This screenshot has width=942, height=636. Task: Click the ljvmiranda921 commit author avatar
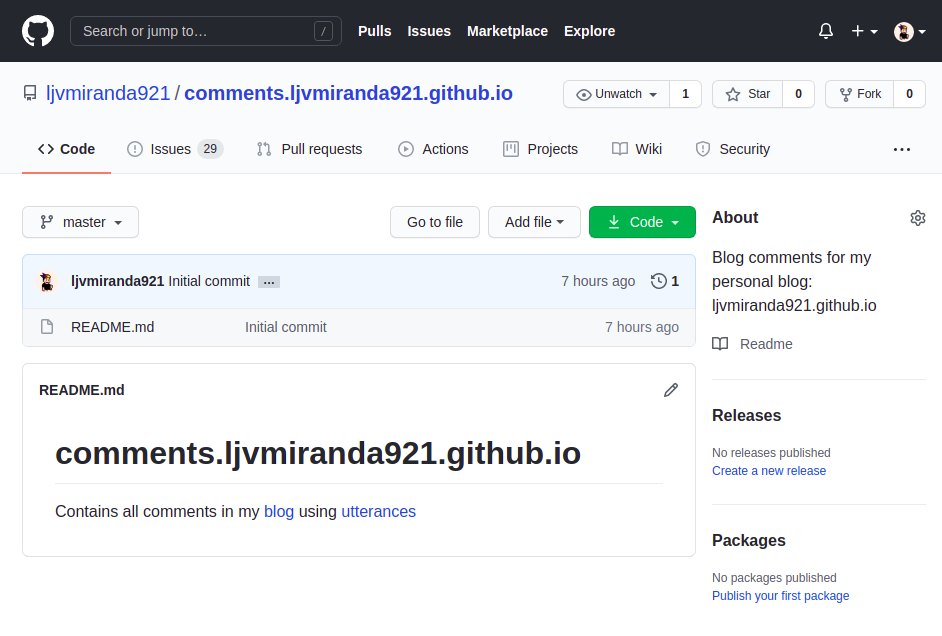pos(47,281)
